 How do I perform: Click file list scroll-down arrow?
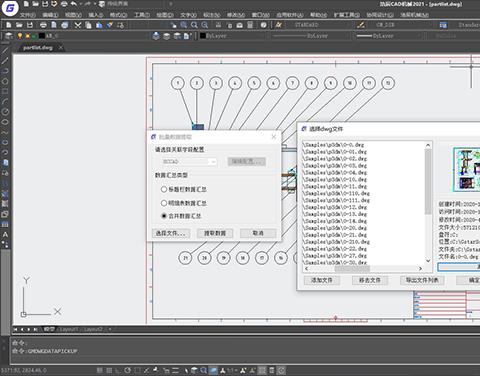click(428, 261)
